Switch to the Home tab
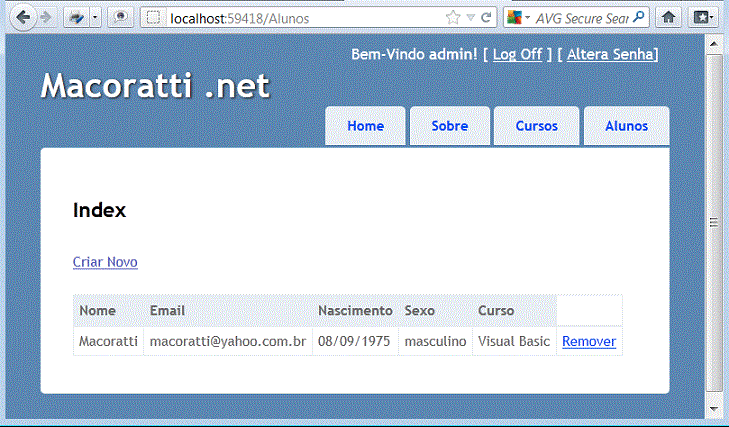729x427 pixels. 365,126
